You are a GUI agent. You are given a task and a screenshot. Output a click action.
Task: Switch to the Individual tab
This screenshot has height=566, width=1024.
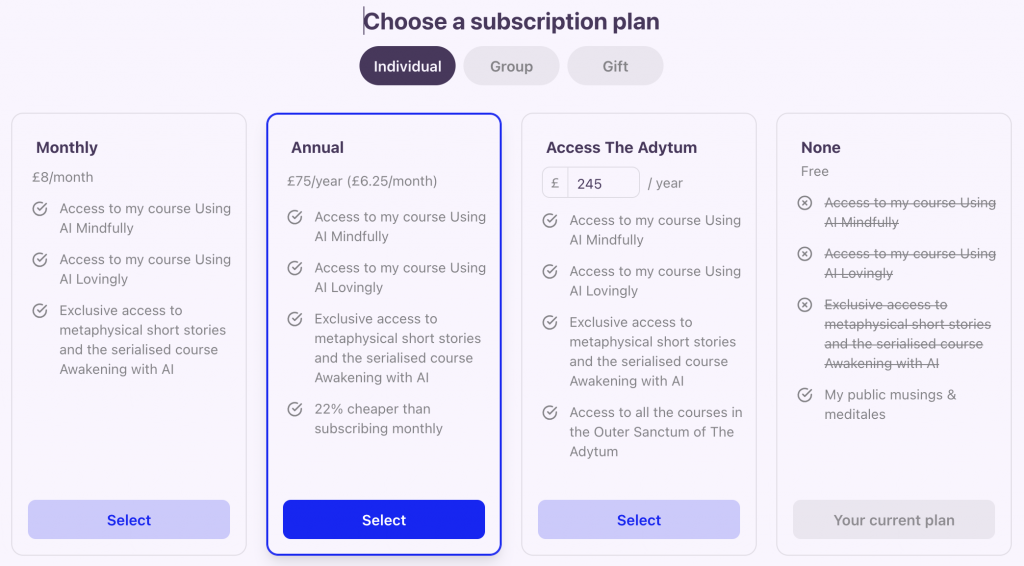(407, 66)
